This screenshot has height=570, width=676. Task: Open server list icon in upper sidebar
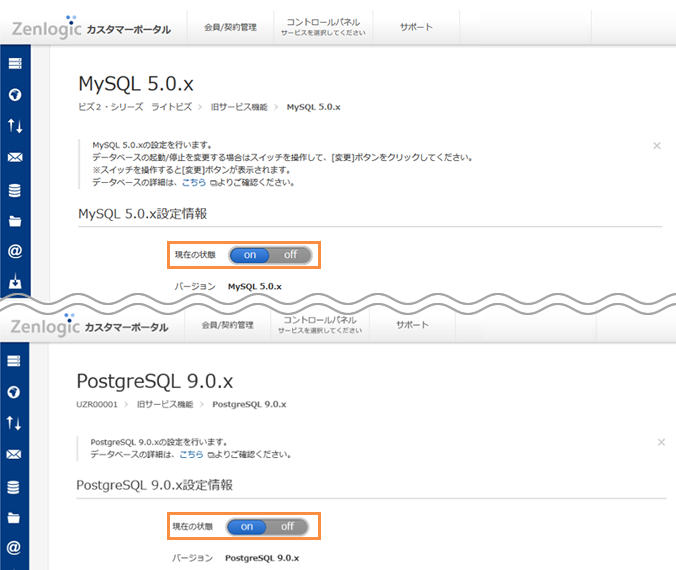[15, 63]
